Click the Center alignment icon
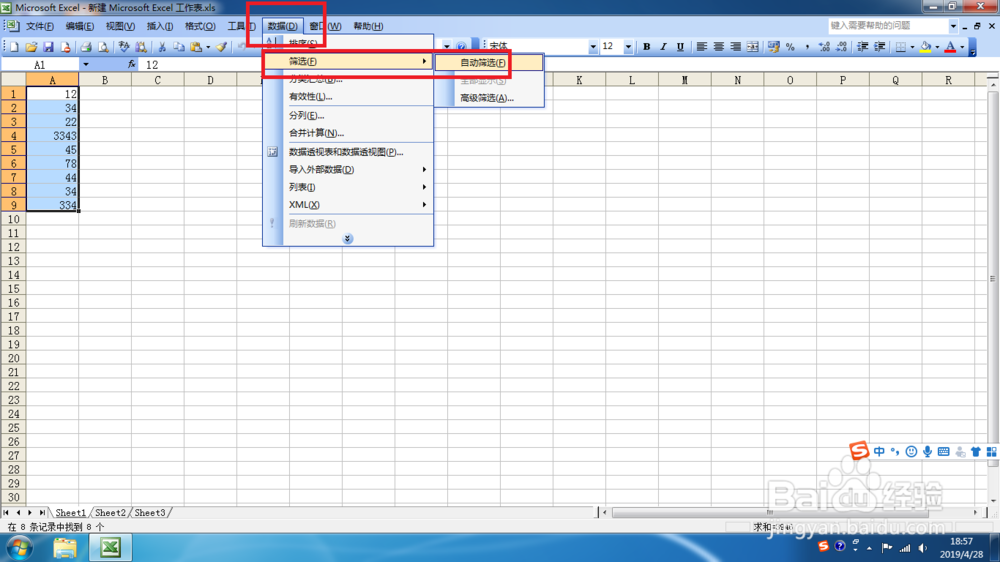This screenshot has width=1000, height=562. (x=719, y=47)
